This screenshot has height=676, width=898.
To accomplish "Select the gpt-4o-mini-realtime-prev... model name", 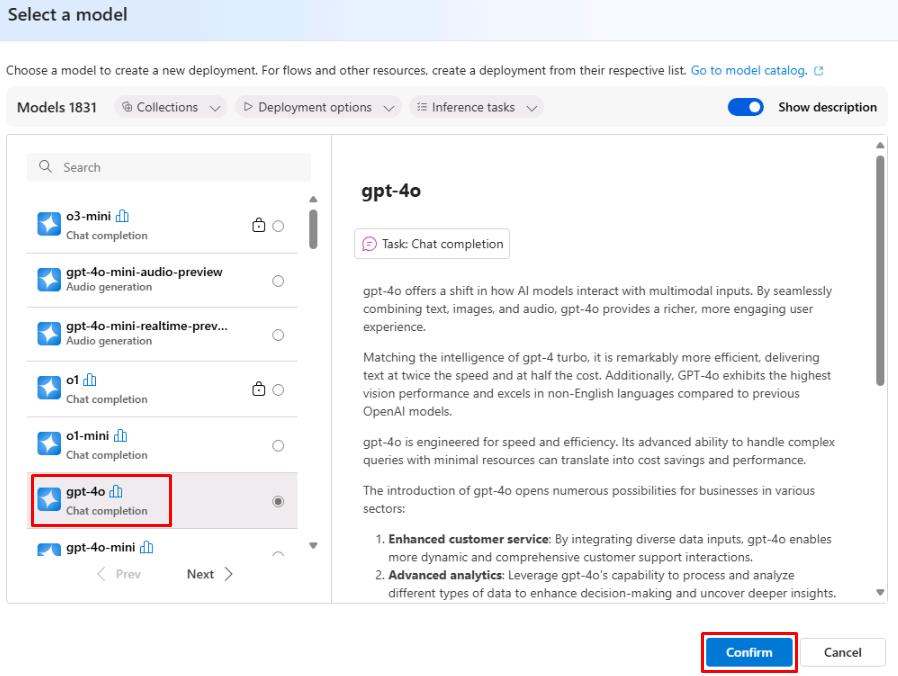I will 147,325.
